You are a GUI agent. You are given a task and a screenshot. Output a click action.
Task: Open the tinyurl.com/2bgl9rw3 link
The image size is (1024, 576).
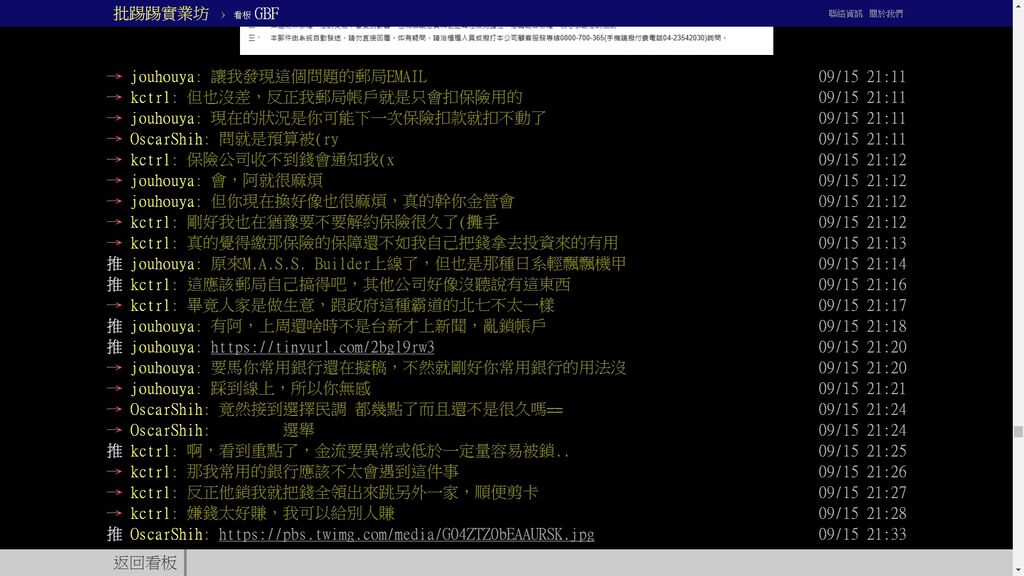[322, 347]
